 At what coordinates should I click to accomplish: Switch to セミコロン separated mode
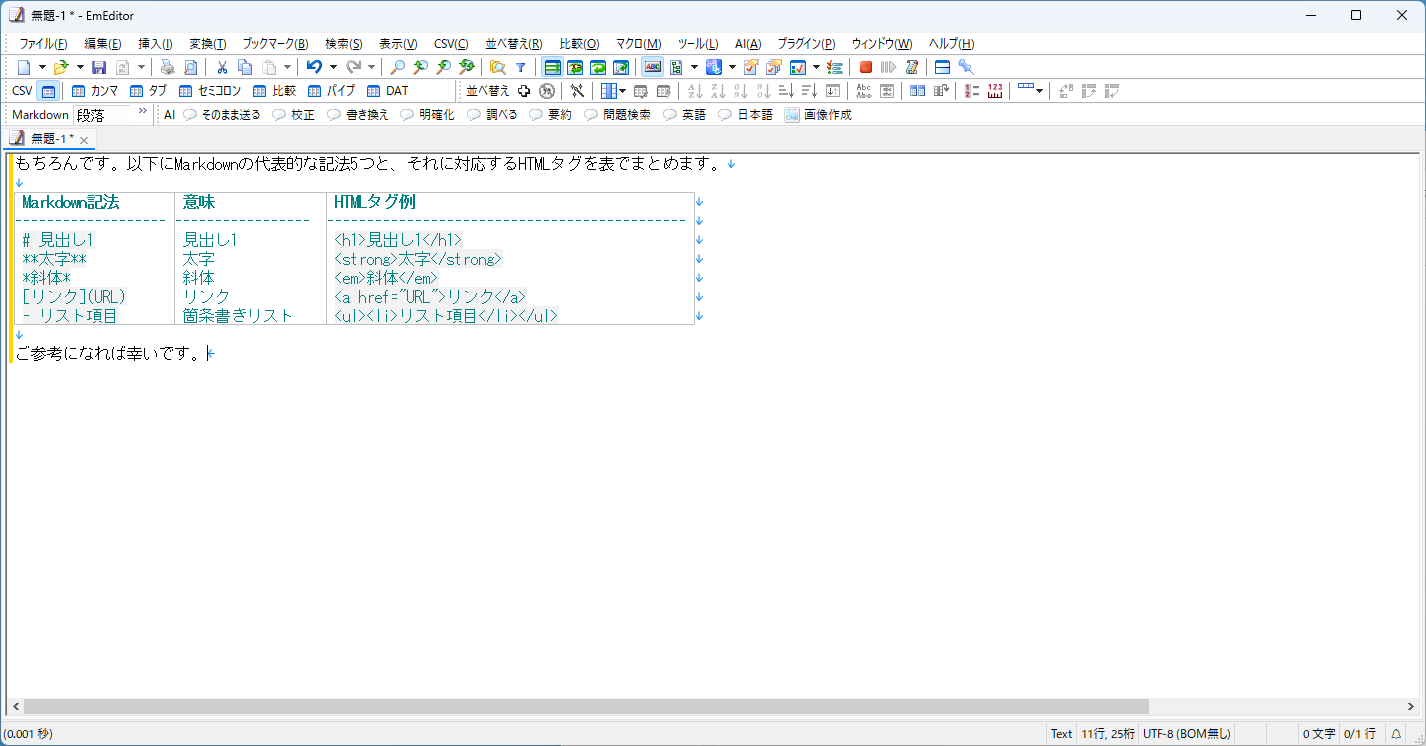pos(210,91)
